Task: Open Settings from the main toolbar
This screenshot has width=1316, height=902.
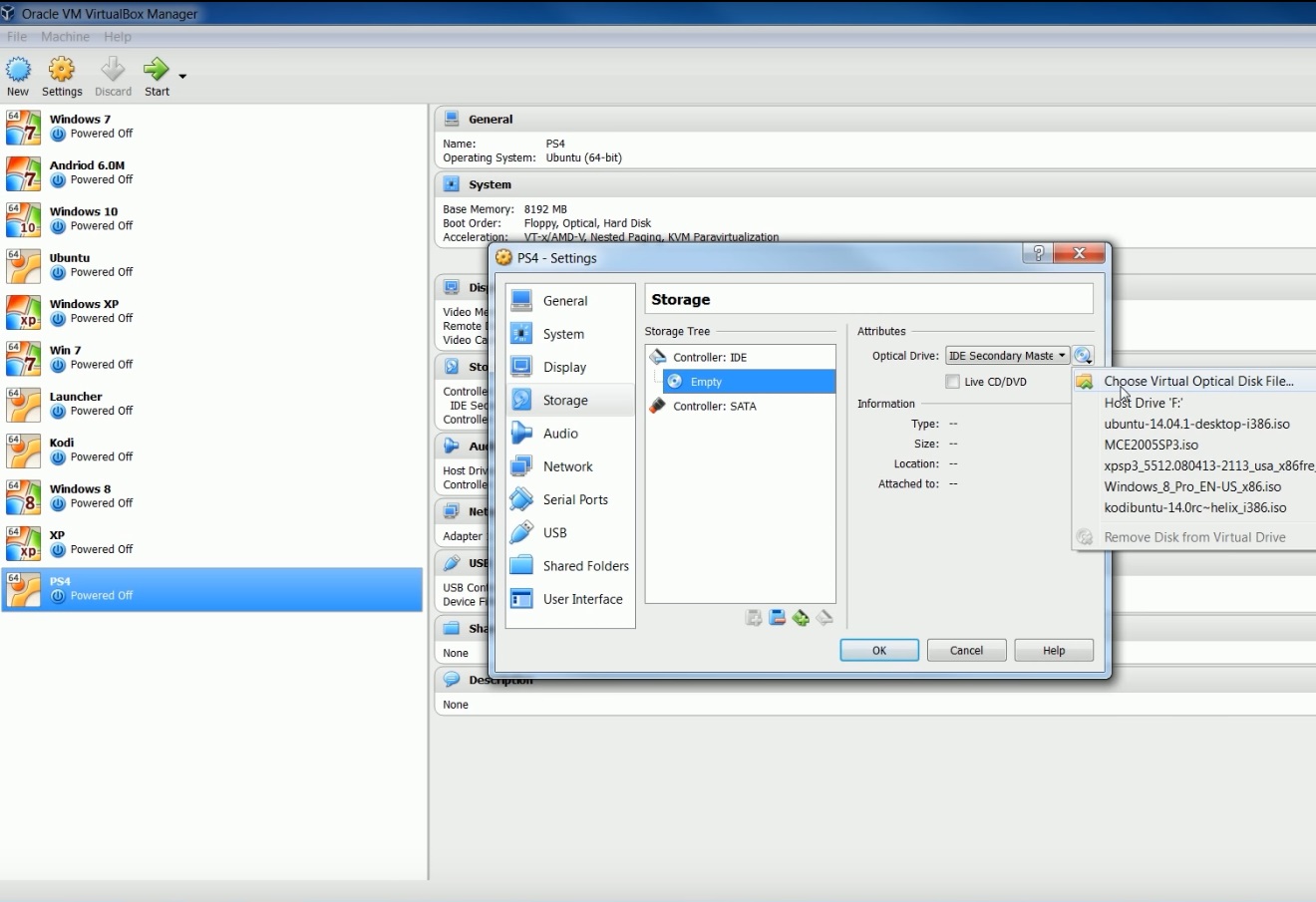Action: coord(62,77)
